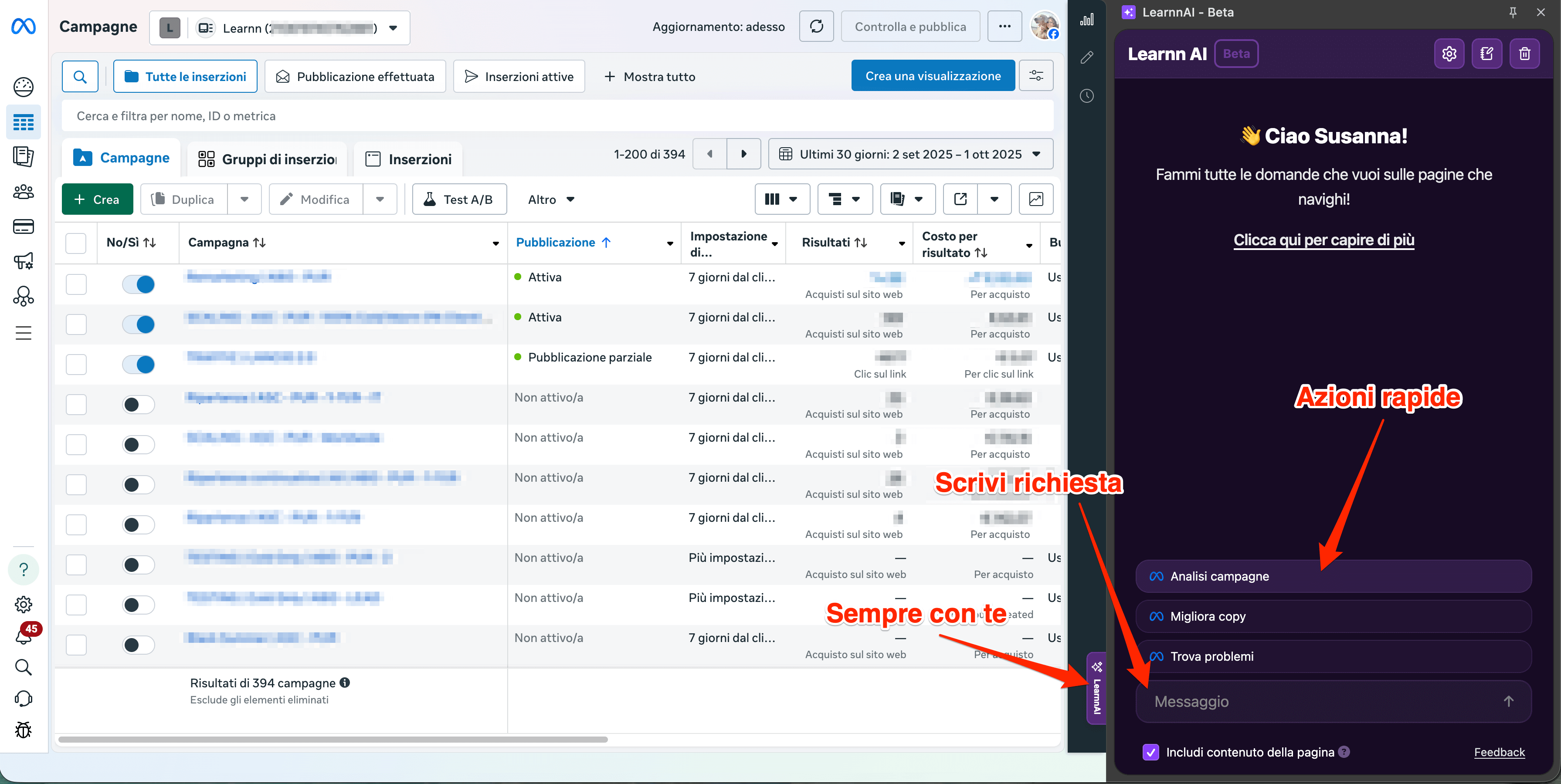Screen dimensions: 1561x784
Task: Click the trash icon in Learnn AI
Action: (x=1525, y=54)
